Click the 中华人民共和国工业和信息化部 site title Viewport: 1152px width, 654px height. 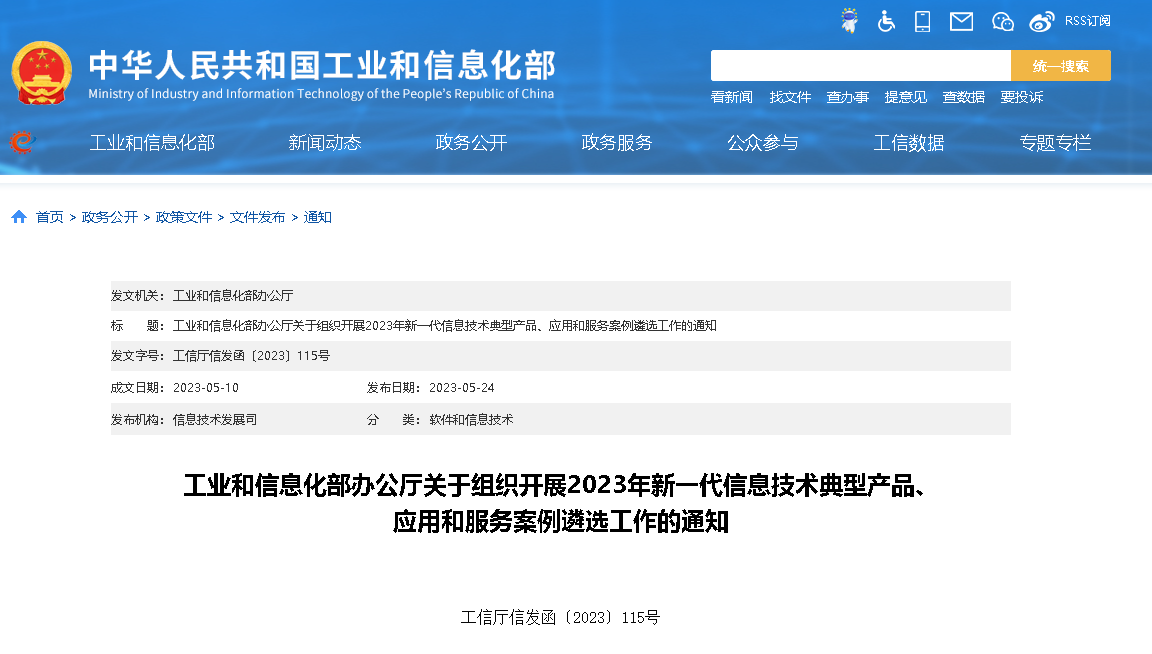(x=322, y=65)
